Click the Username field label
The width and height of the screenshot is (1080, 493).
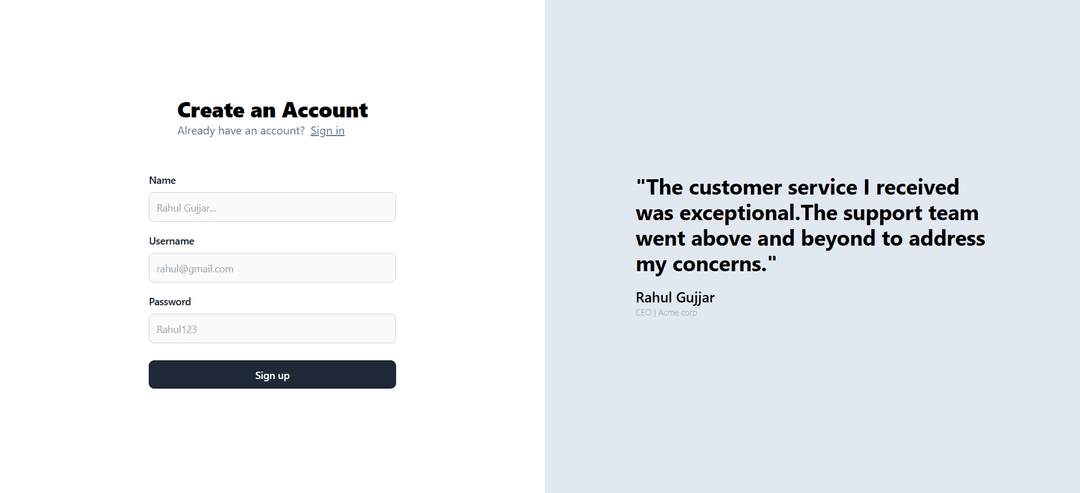click(172, 241)
